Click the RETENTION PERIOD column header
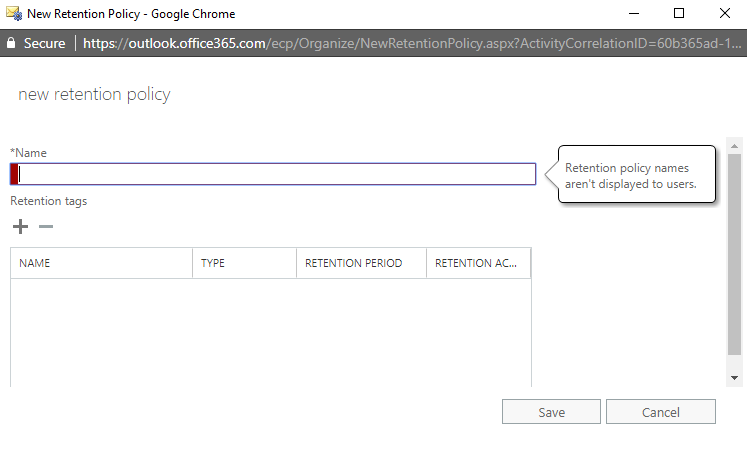The height and width of the screenshot is (453, 747). tap(359, 263)
